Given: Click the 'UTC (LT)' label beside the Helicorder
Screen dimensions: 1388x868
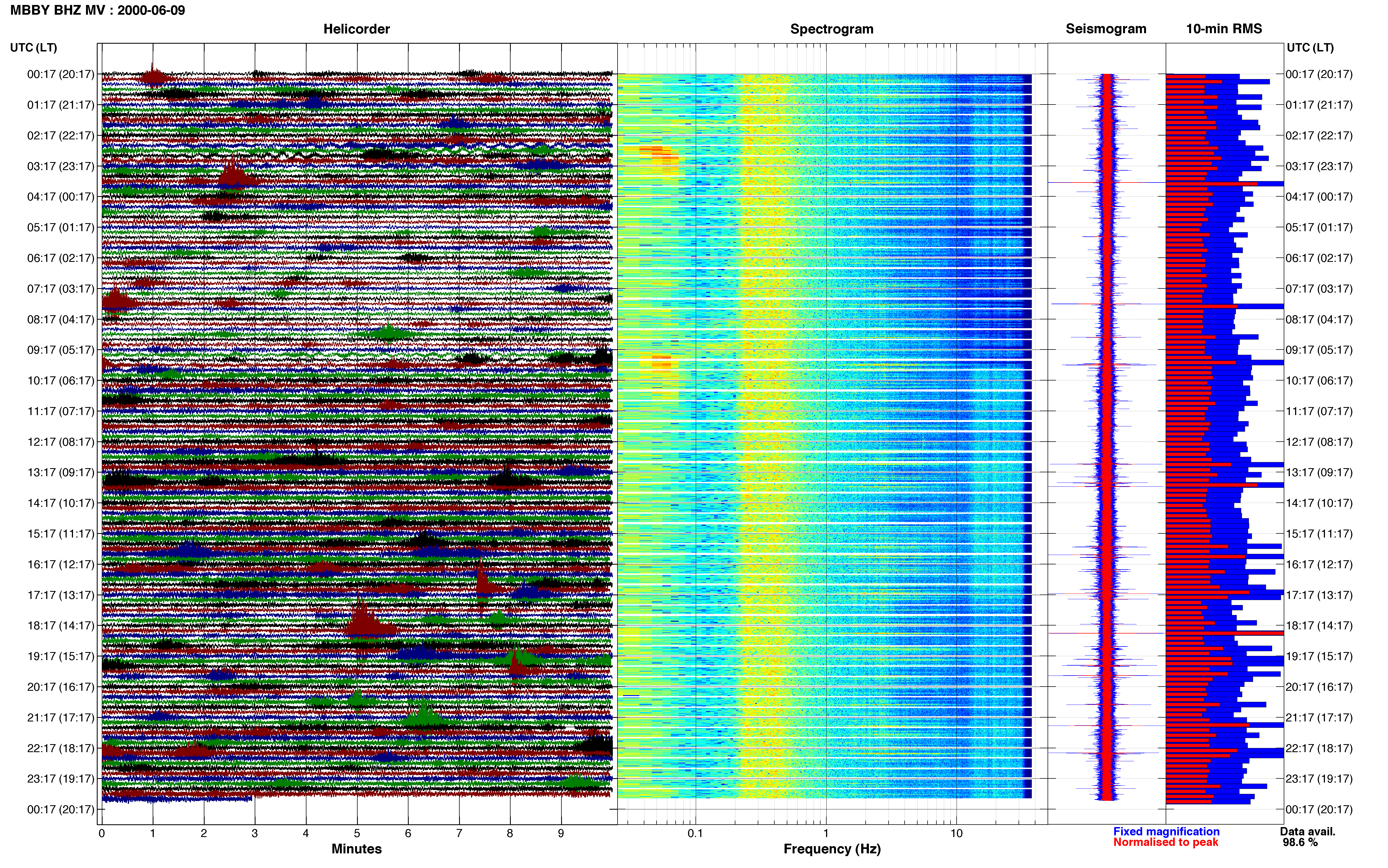Looking at the screenshot, I should pyautogui.click(x=33, y=48).
